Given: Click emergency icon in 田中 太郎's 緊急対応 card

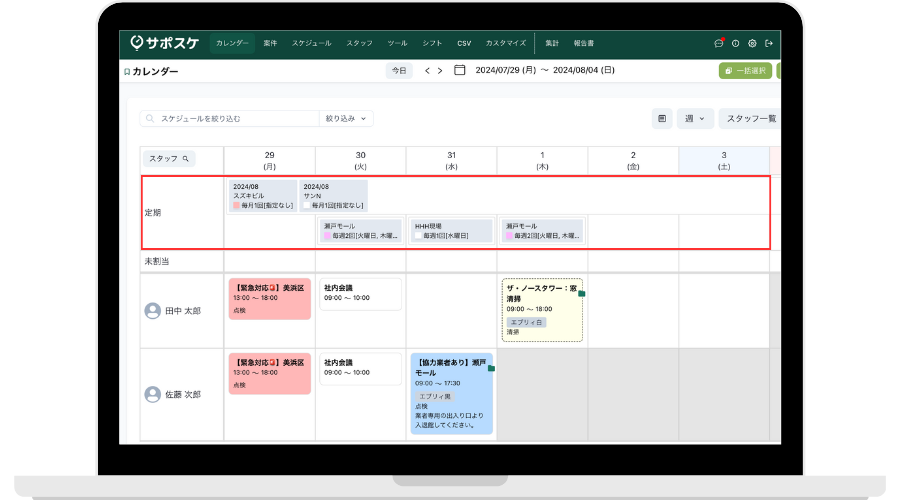Looking at the screenshot, I should coord(273,288).
